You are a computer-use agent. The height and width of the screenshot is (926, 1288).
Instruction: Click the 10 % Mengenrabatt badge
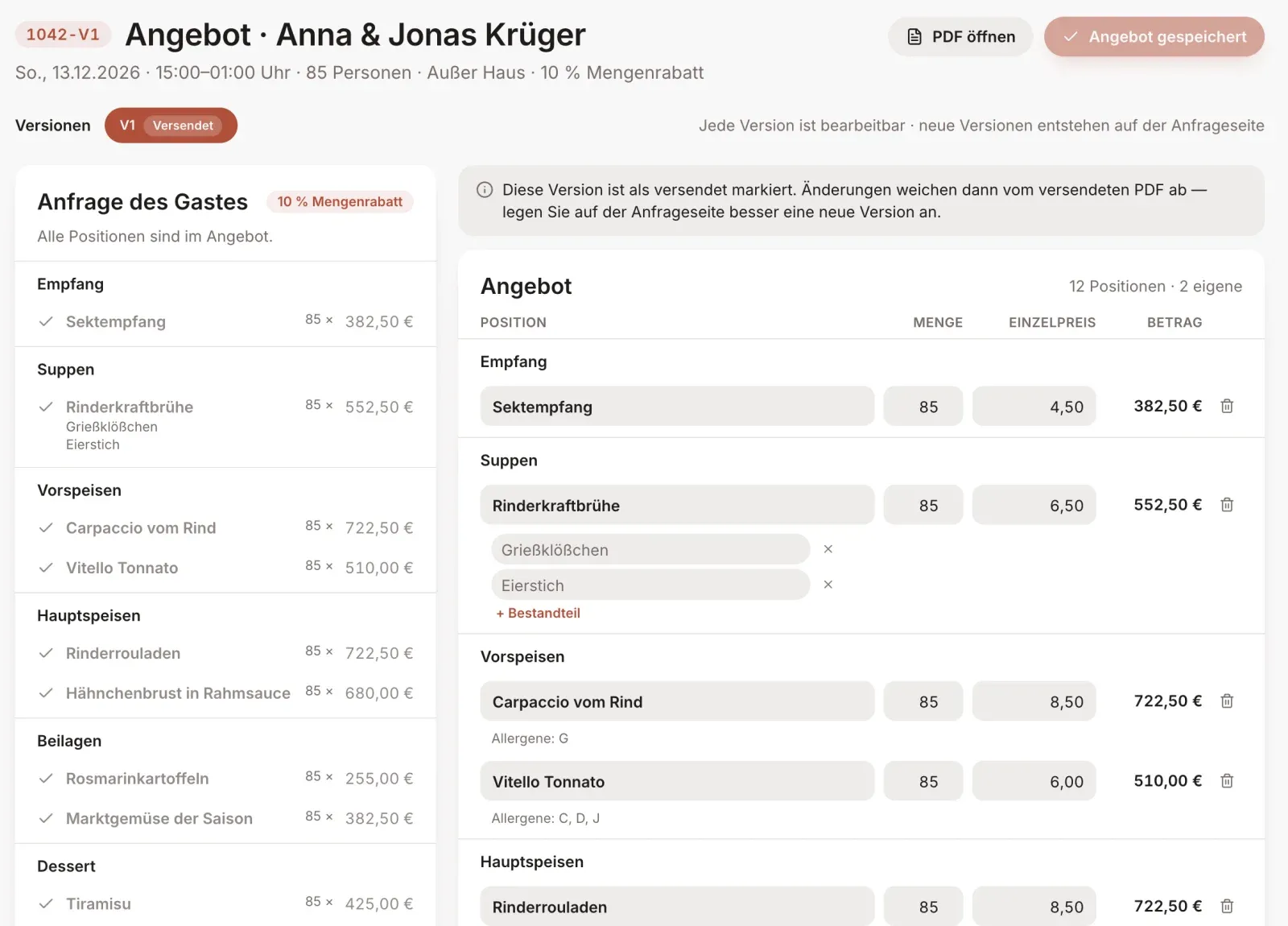[340, 201]
